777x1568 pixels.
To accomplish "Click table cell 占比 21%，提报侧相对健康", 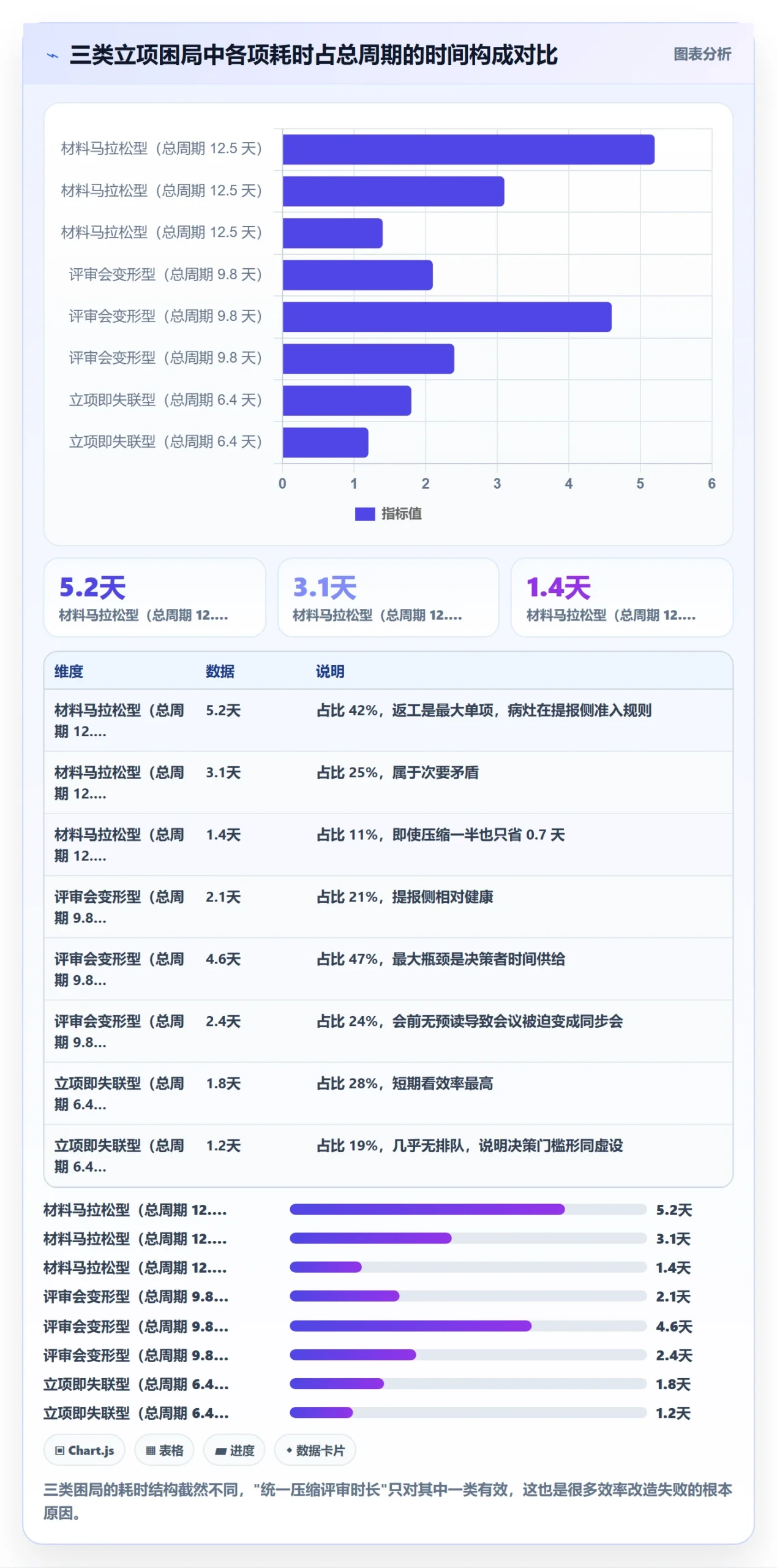I will pyautogui.click(x=405, y=897).
